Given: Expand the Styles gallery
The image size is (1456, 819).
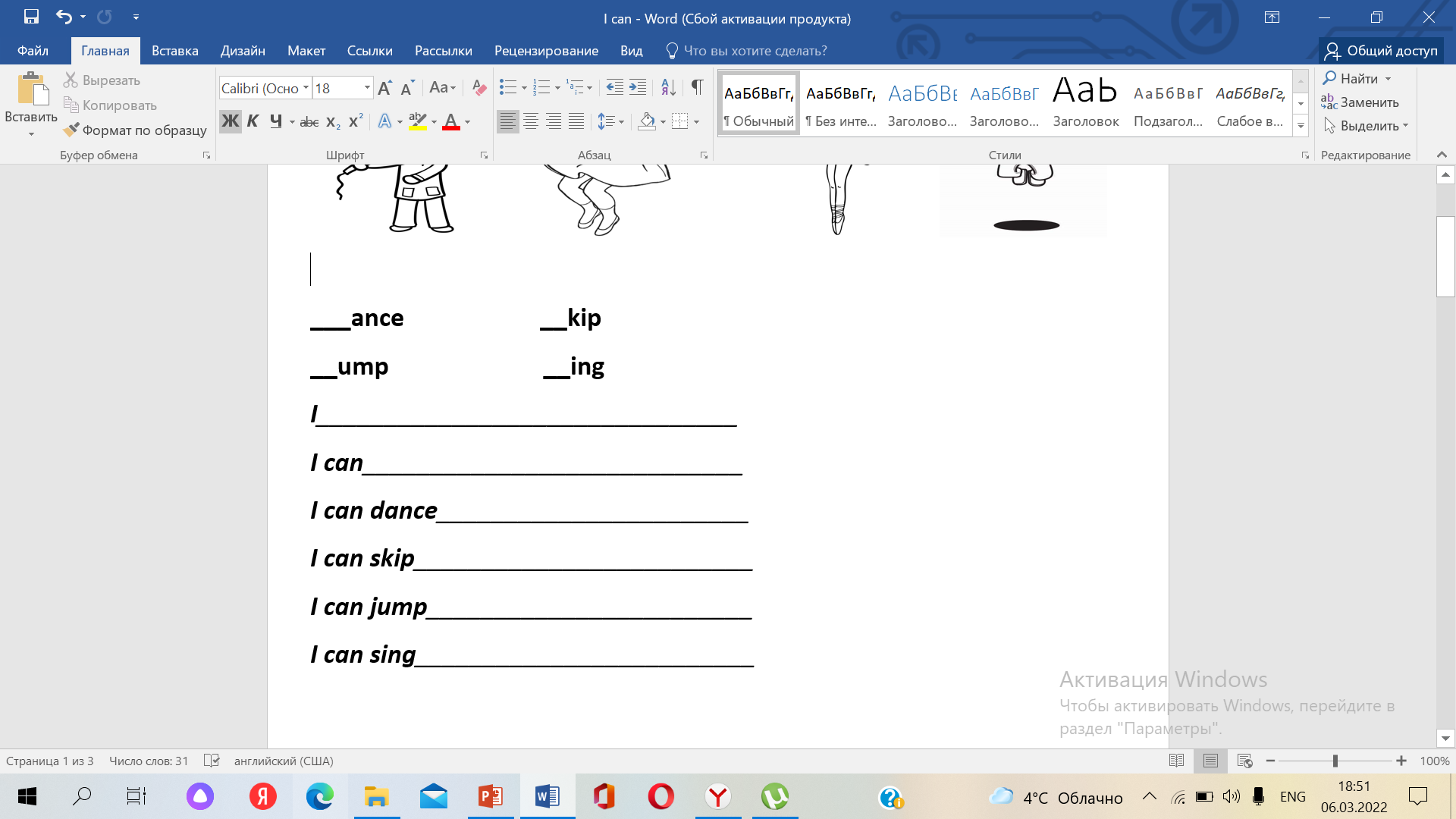Looking at the screenshot, I should 1301,127.
